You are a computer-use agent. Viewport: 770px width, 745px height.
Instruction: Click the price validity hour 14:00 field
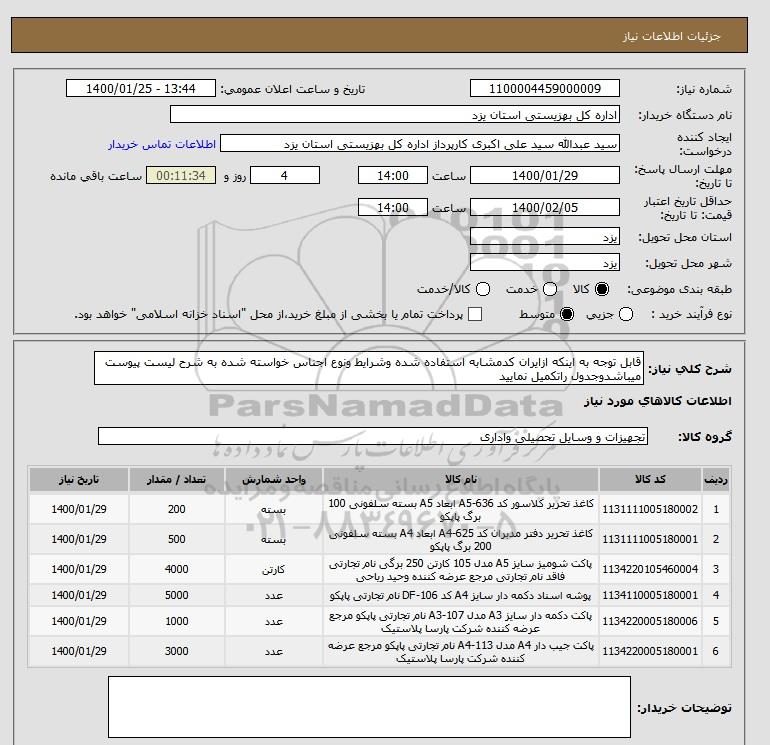(x=393, y=207)
